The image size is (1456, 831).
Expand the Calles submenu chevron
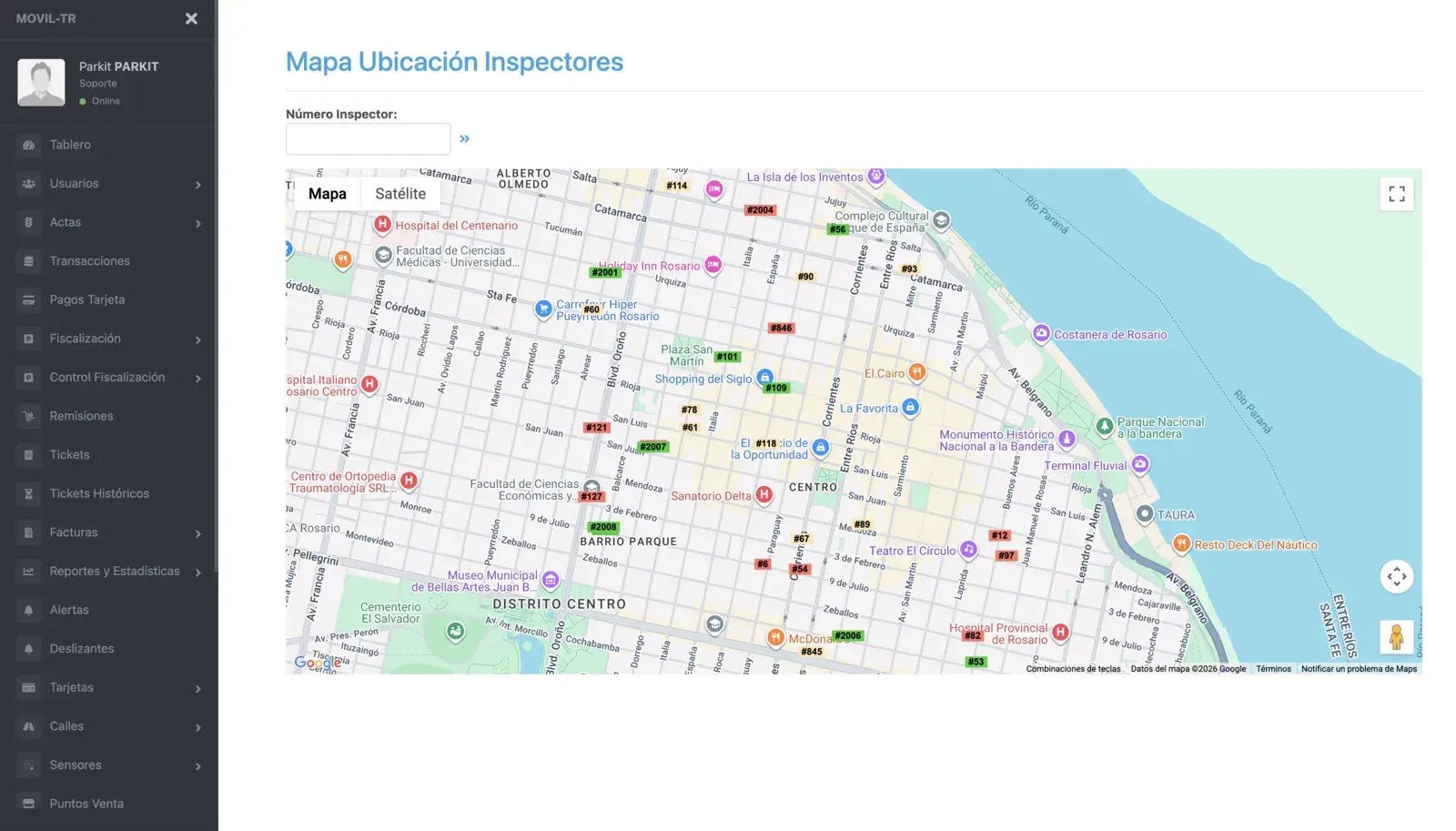(197, 727)
